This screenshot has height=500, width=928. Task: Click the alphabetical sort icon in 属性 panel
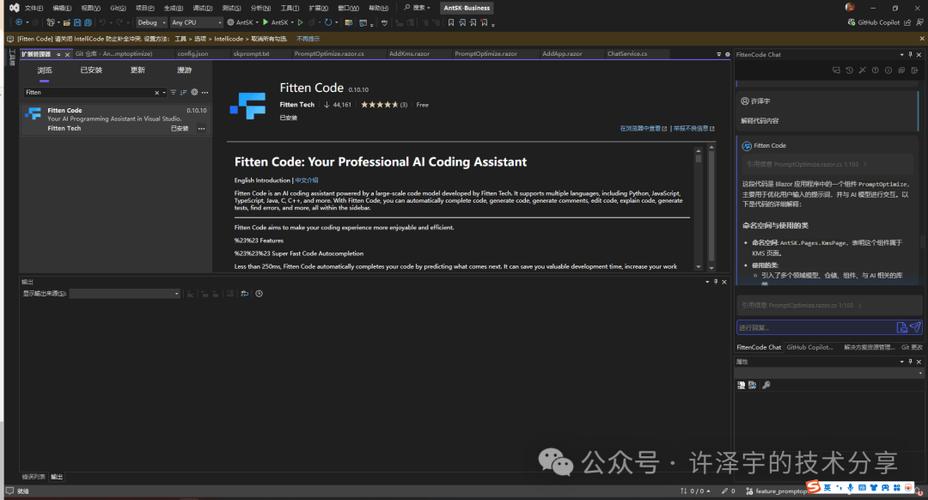point(752,385)
